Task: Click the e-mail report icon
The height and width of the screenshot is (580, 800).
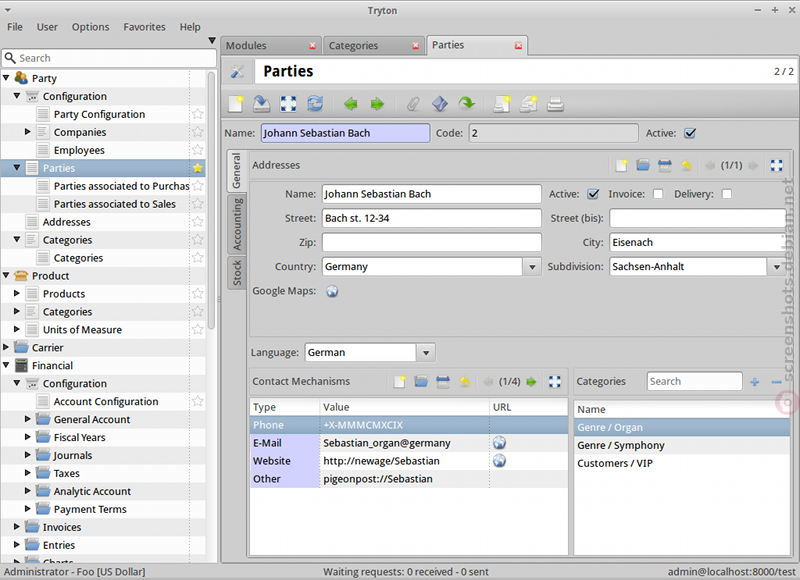Action: (x=529, y=104)
